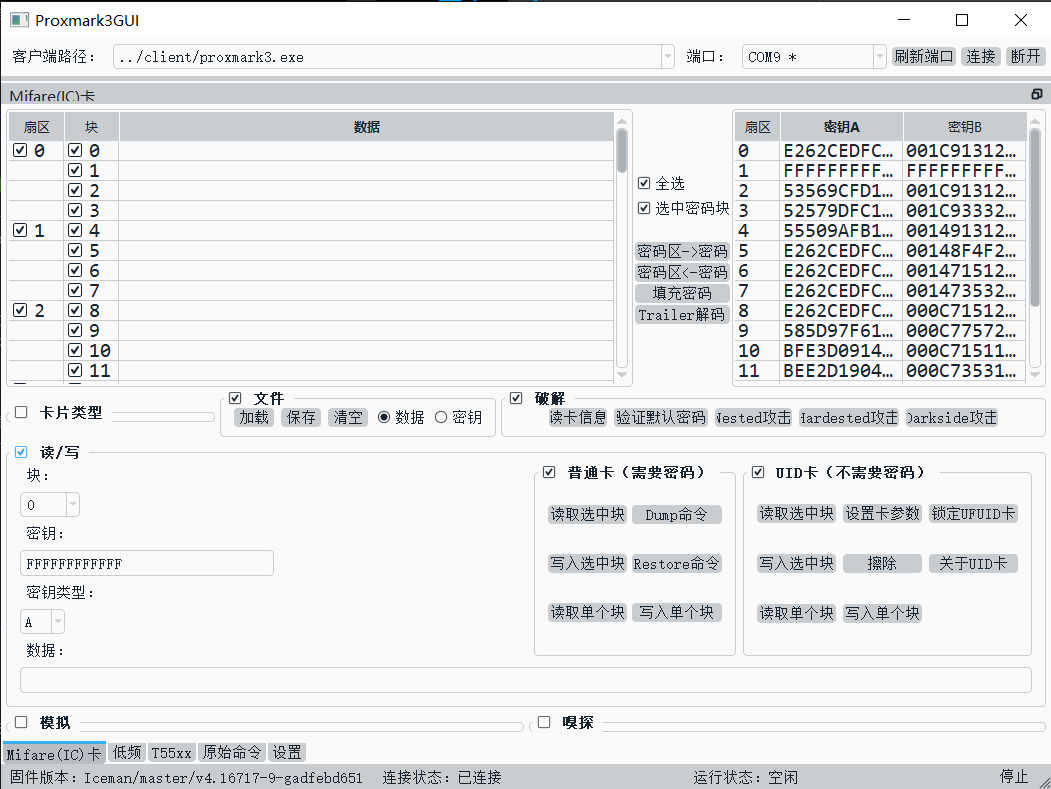The height and width of the screenshot is (789, 1051).
Task: Switch to the T55xx tab
Action: 171,753
